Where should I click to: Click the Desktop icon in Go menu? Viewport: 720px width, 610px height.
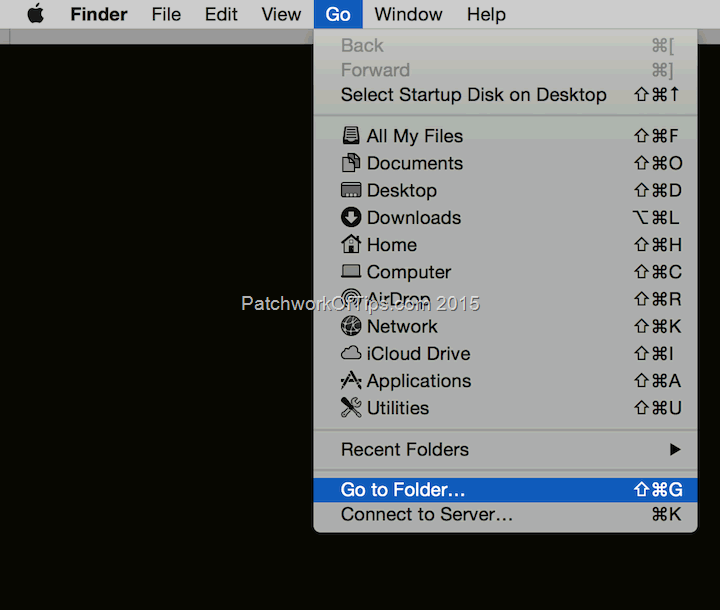pyautogui.click(x=351, y=190)
